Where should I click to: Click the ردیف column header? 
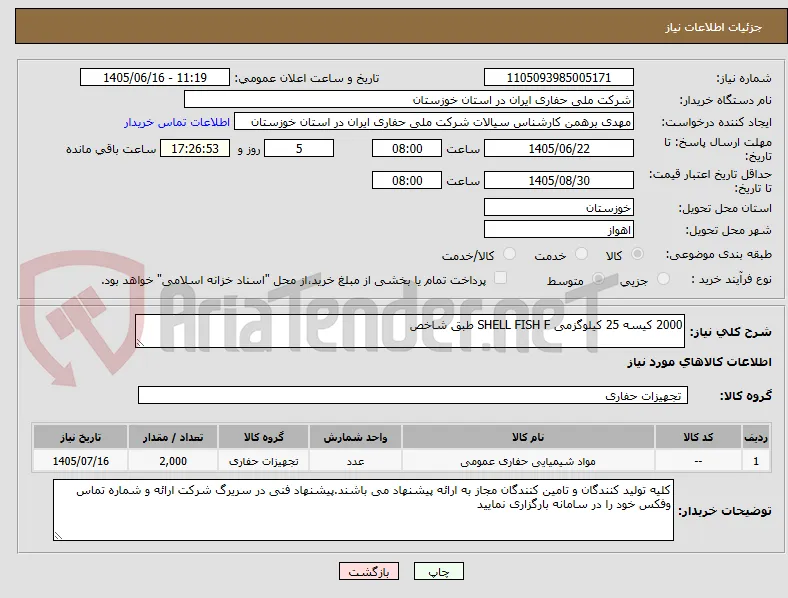(755, 437)
